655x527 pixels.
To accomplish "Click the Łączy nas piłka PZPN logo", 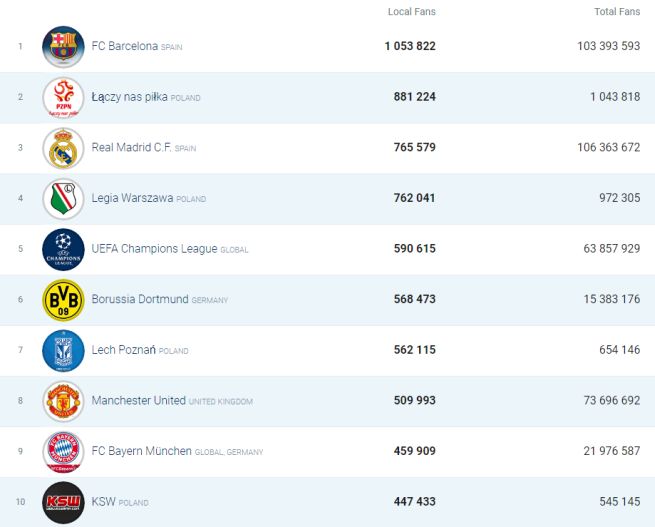I will 63,98.
